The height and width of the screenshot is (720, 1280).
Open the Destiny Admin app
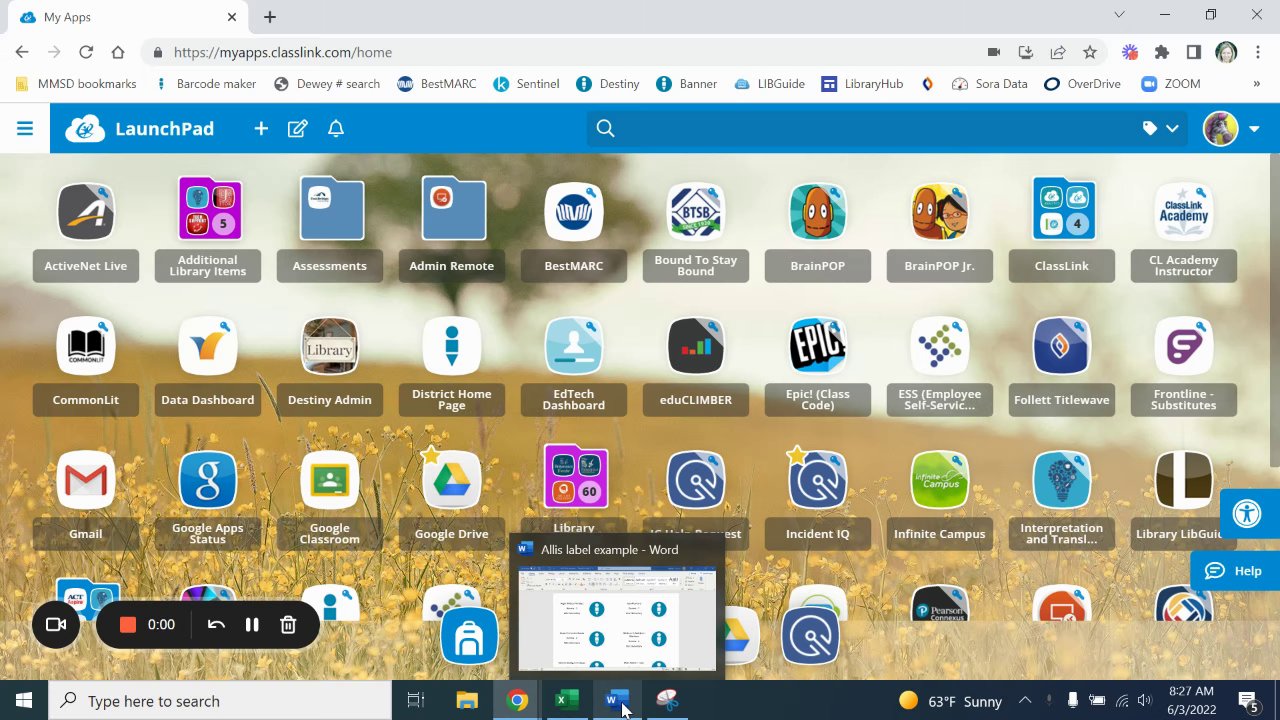(330, 346)
